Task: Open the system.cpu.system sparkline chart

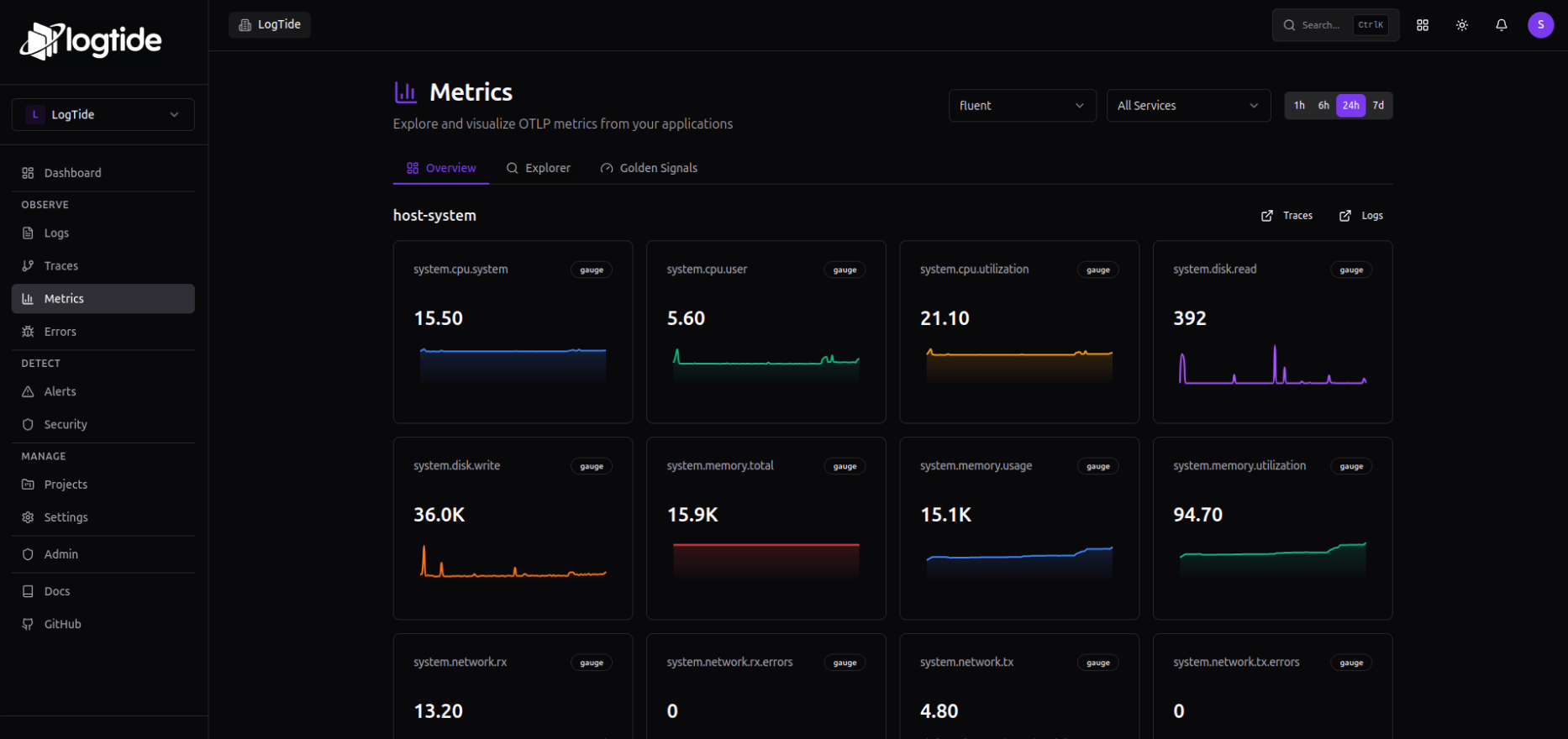Action: 513,365
